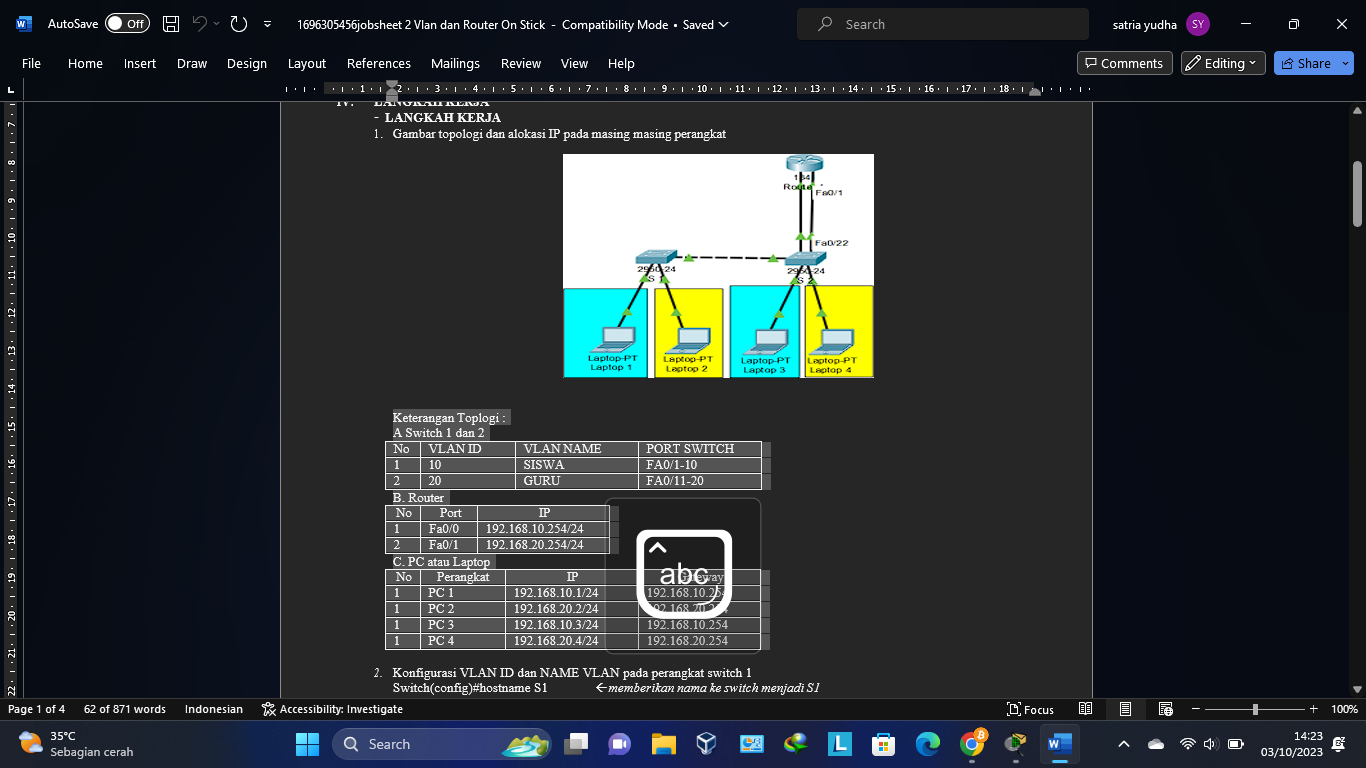Open the References tab
The width and height of the screenshot is (1366, 768).
[x=379, y=63]
